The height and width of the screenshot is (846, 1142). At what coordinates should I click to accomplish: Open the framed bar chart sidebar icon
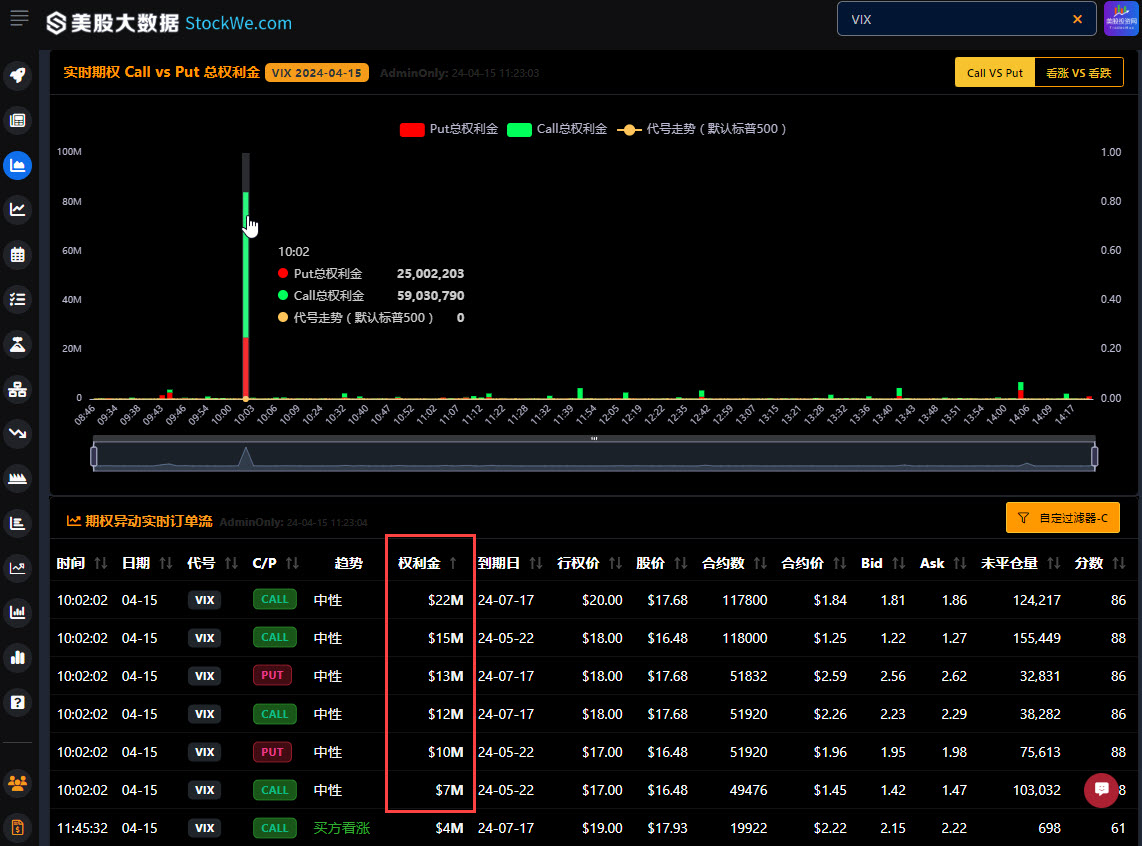(x=17, y=612)
